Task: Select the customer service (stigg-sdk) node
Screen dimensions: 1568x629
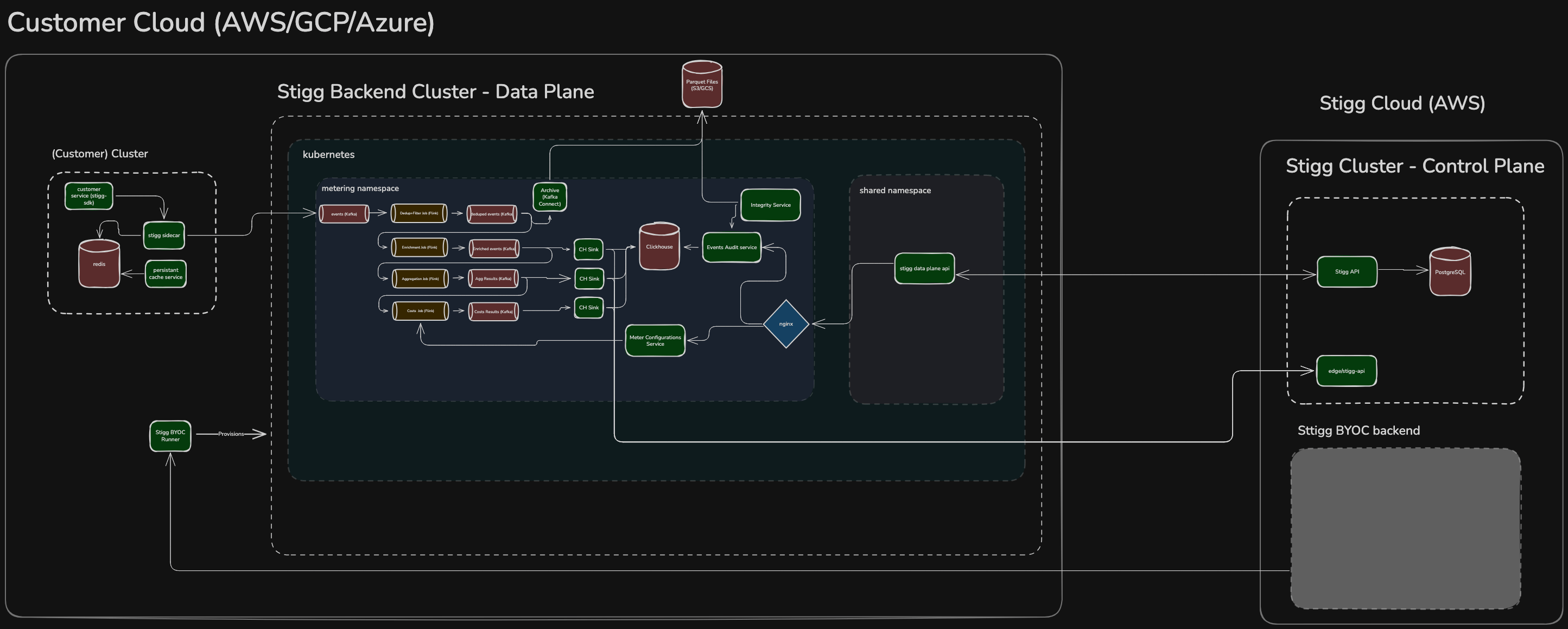Action: (89, 196)
